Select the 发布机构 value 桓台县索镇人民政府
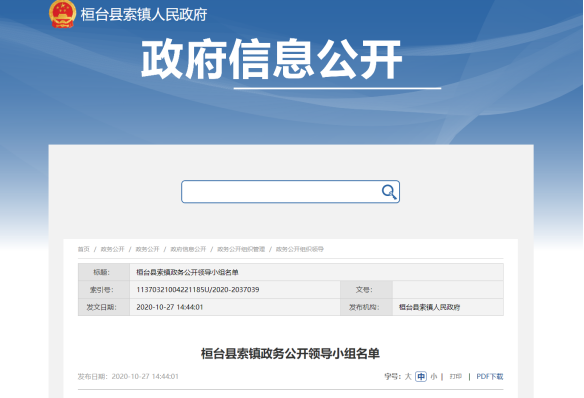 click(429, 307)
